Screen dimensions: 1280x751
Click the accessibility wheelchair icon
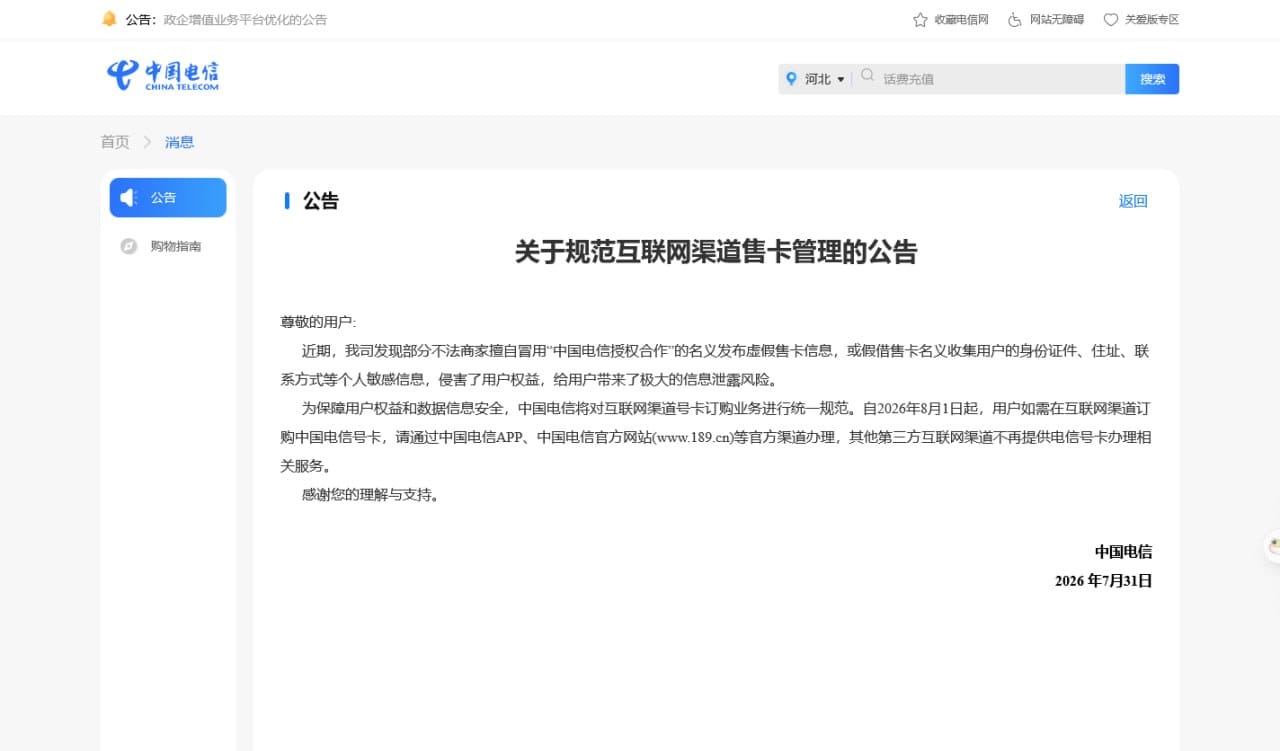click(1015, 20)
